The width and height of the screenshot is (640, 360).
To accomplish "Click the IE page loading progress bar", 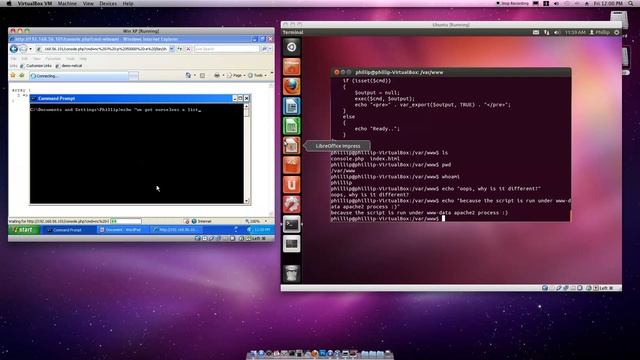I will [x=126, y=221].
